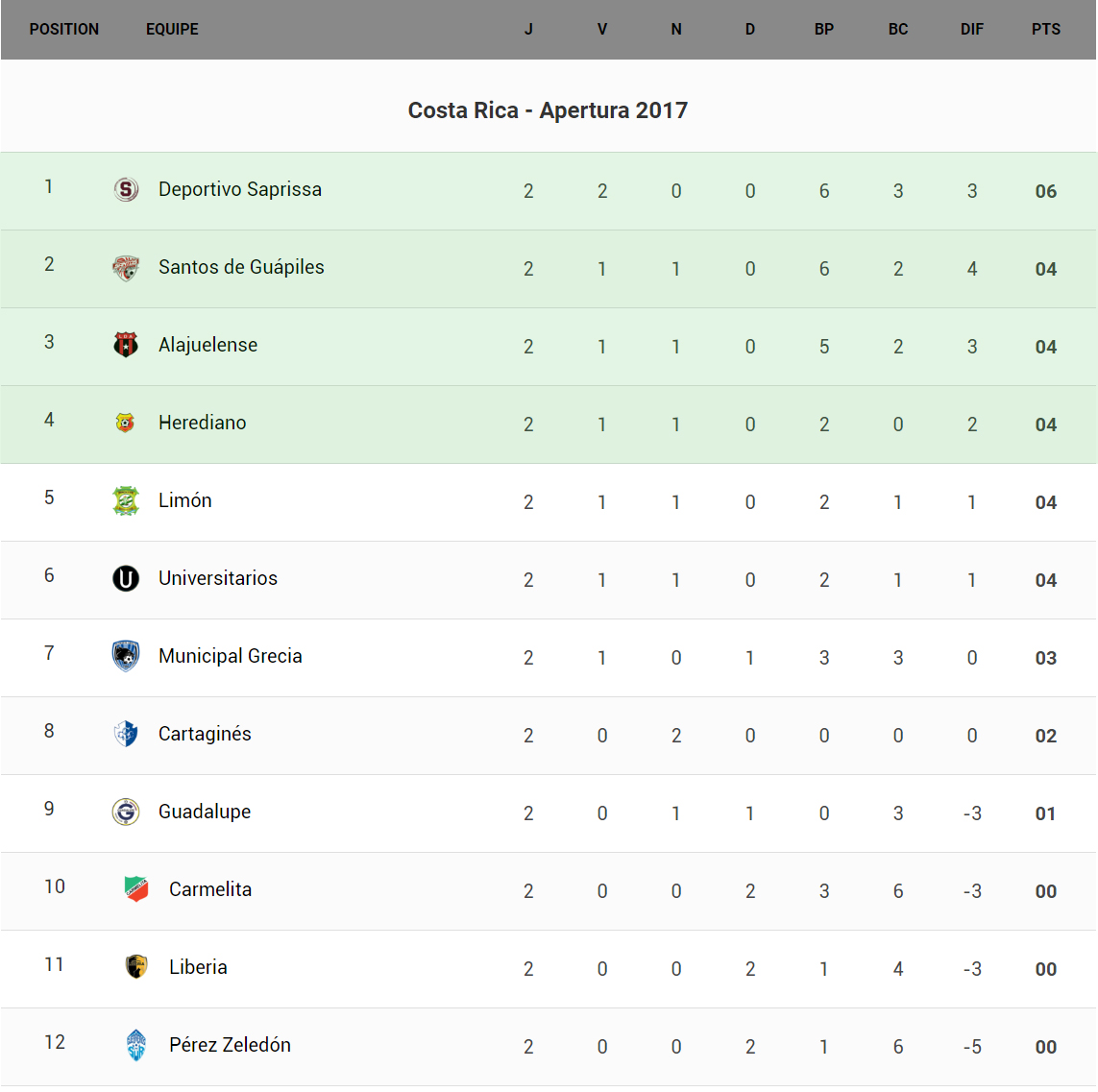Click the Limón club logo
The image size is (1098, 1092).
coord(126,501)
